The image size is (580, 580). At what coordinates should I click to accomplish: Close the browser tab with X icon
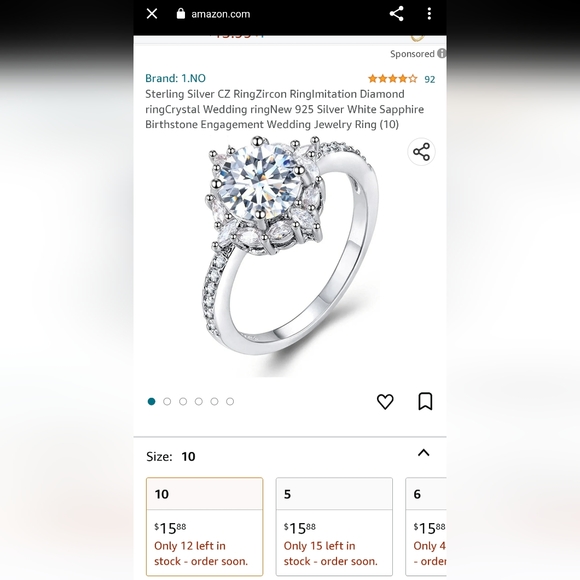pyautogui.click(x=152, y=14)
